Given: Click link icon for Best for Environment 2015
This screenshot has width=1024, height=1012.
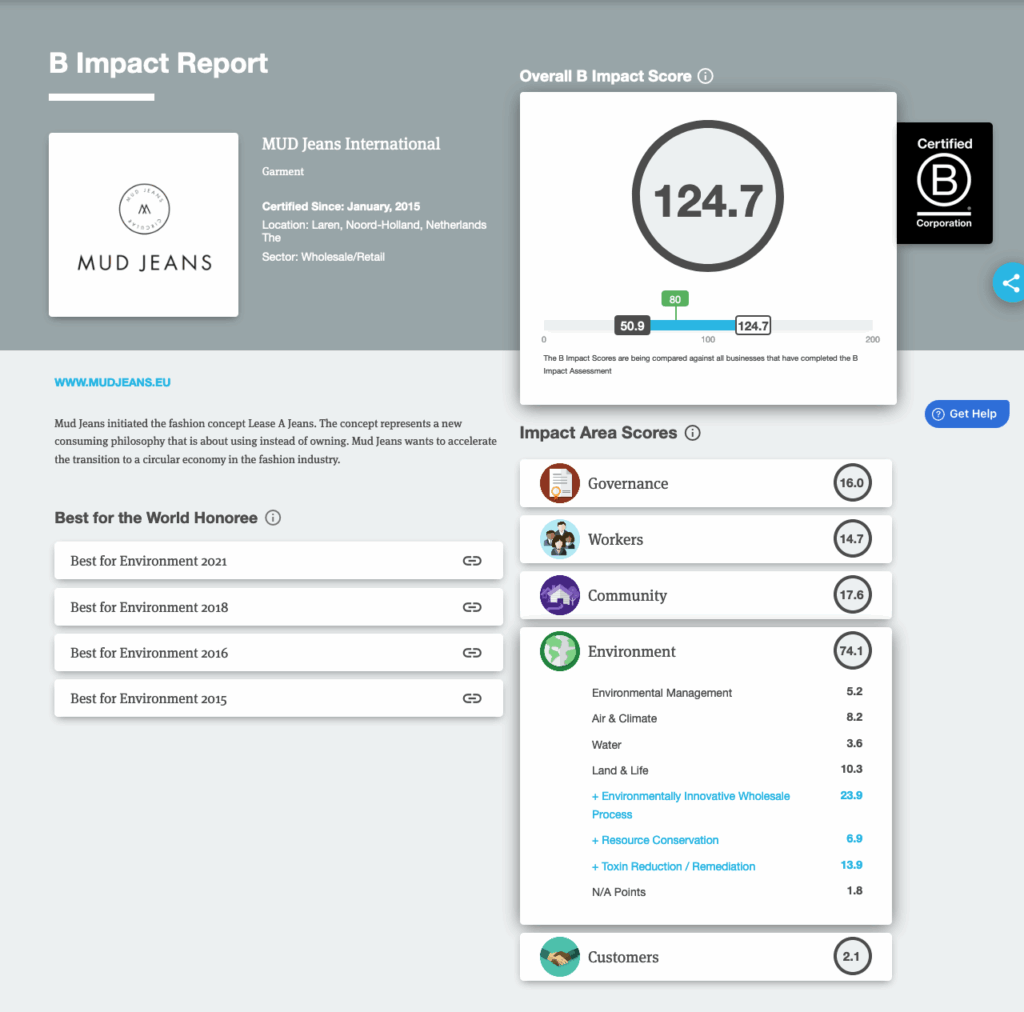Looking at the screenshot, I should point(472,699).
